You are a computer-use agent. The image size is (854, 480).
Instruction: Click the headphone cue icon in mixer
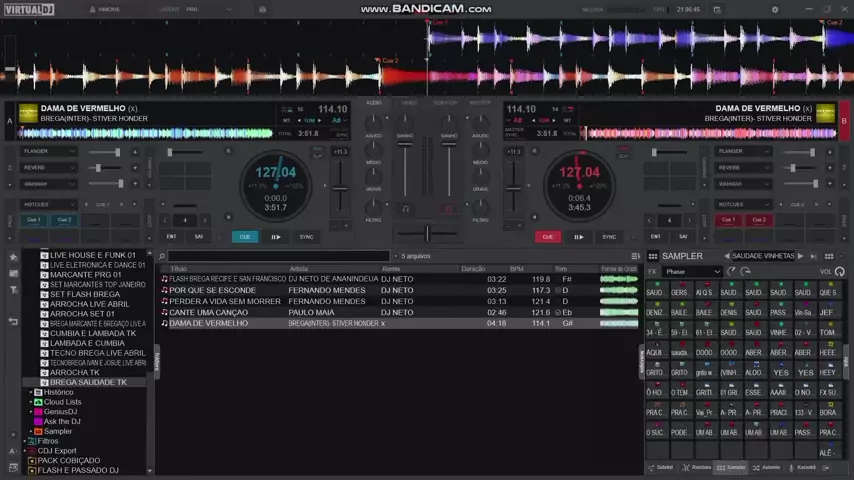click(405, 208)
